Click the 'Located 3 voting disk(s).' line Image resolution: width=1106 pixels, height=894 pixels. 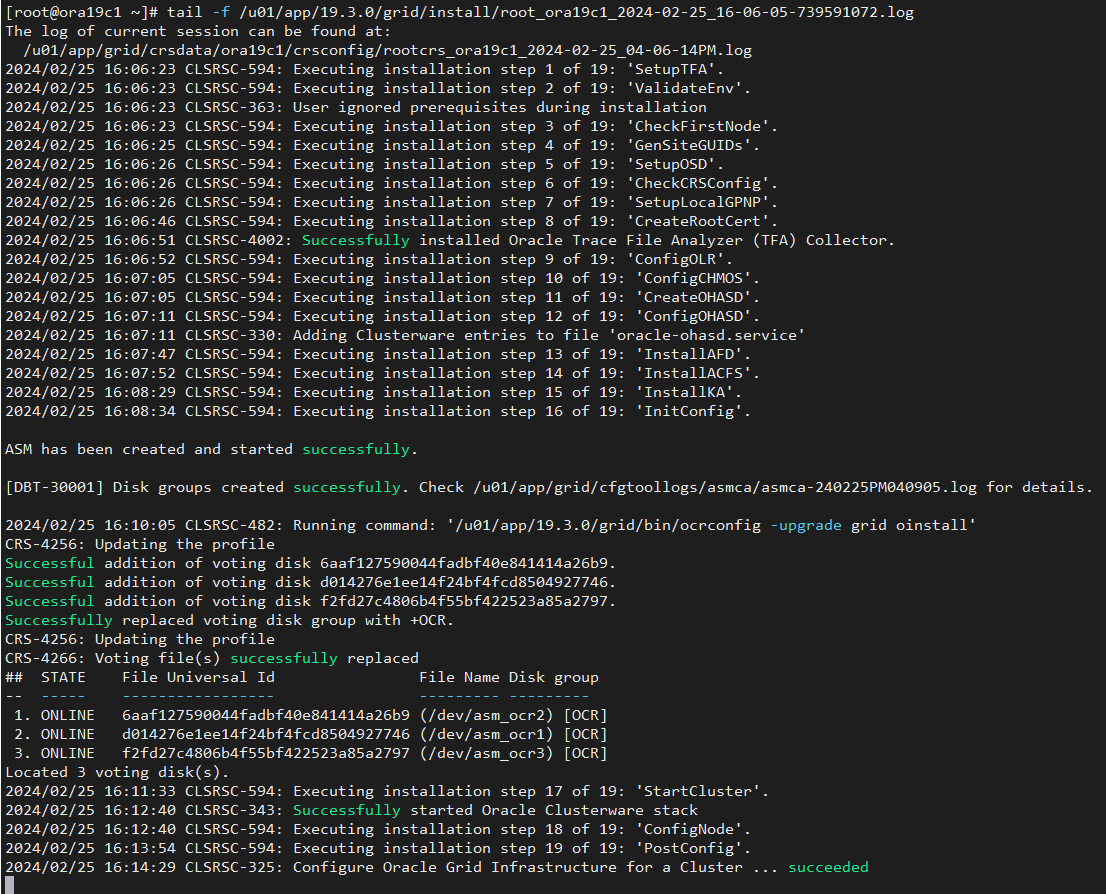pos(117,773)
